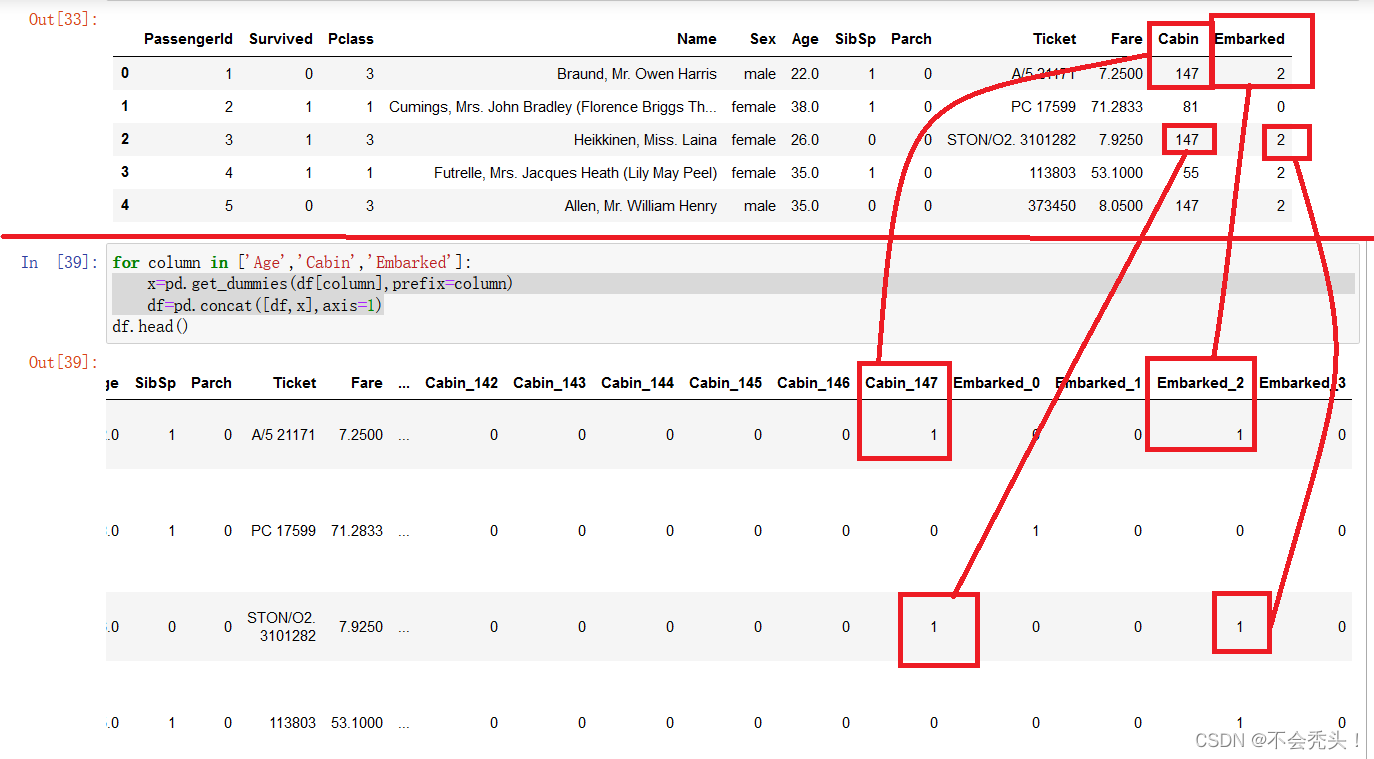Click the Survived column header

coord(281,39)
